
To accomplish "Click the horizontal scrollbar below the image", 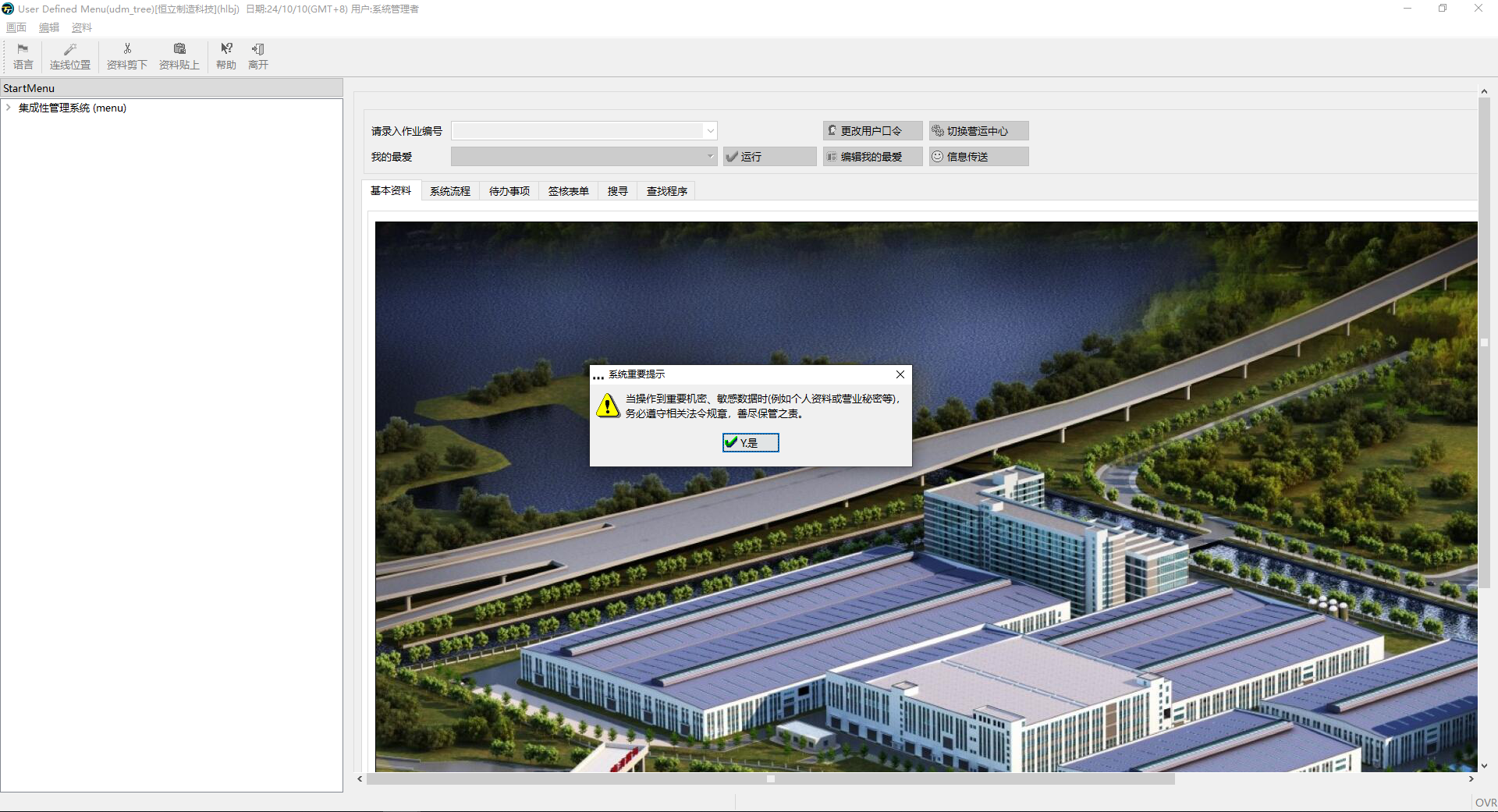I will pyautogui.click(x=770, y=778).
